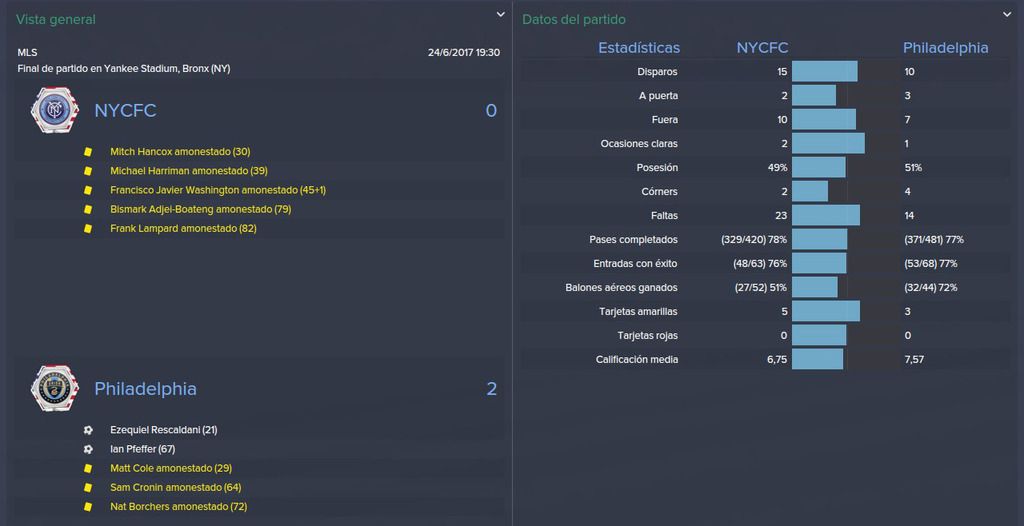Click the Philadelphia club crest logo
Image resolution: width=1024 pixels, height=526 pixels.
[x=55, y=389]
